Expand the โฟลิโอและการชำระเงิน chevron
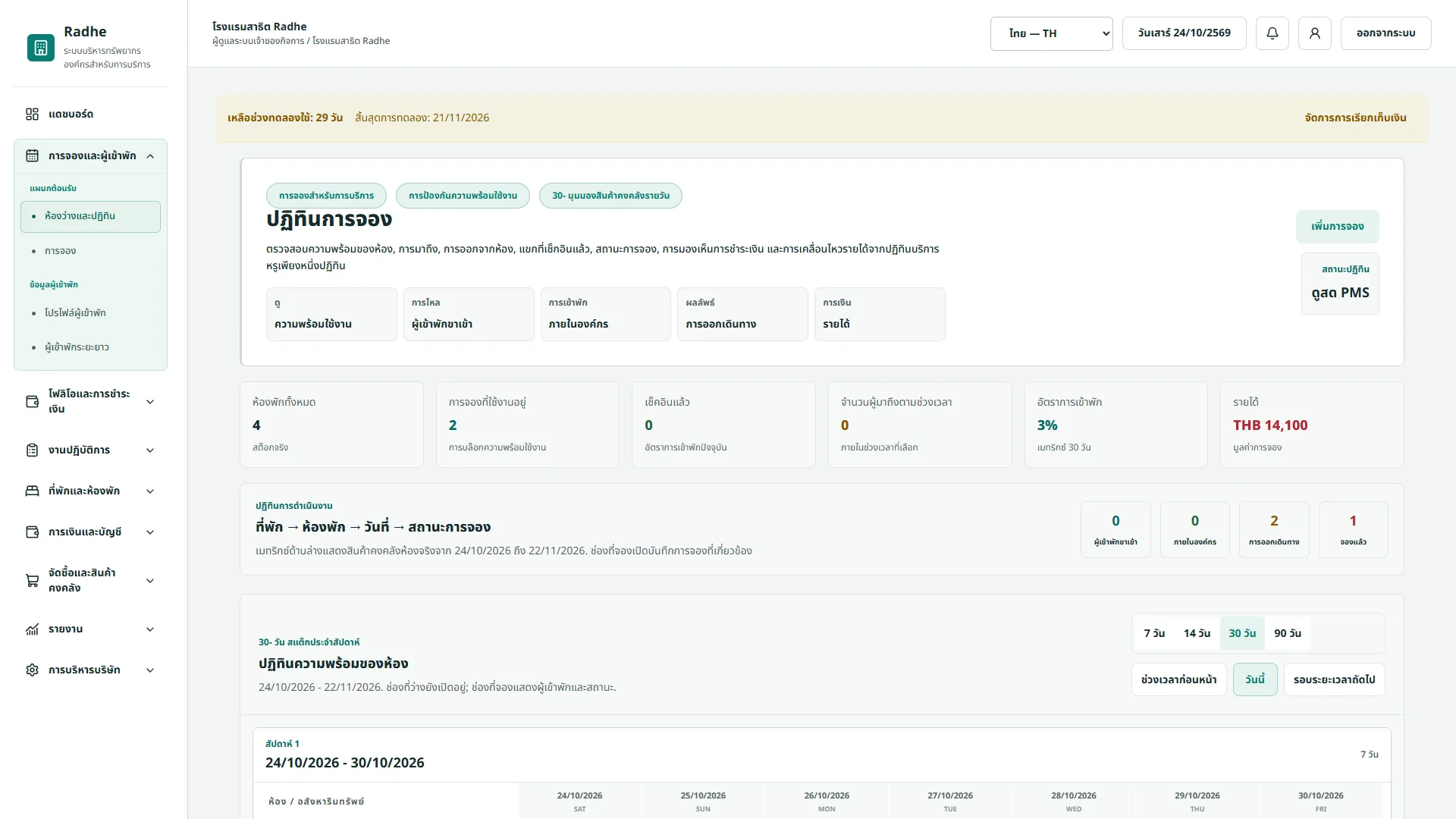Image resolution: width=1456 pixels, height=819 pixels. pos(150,402)
